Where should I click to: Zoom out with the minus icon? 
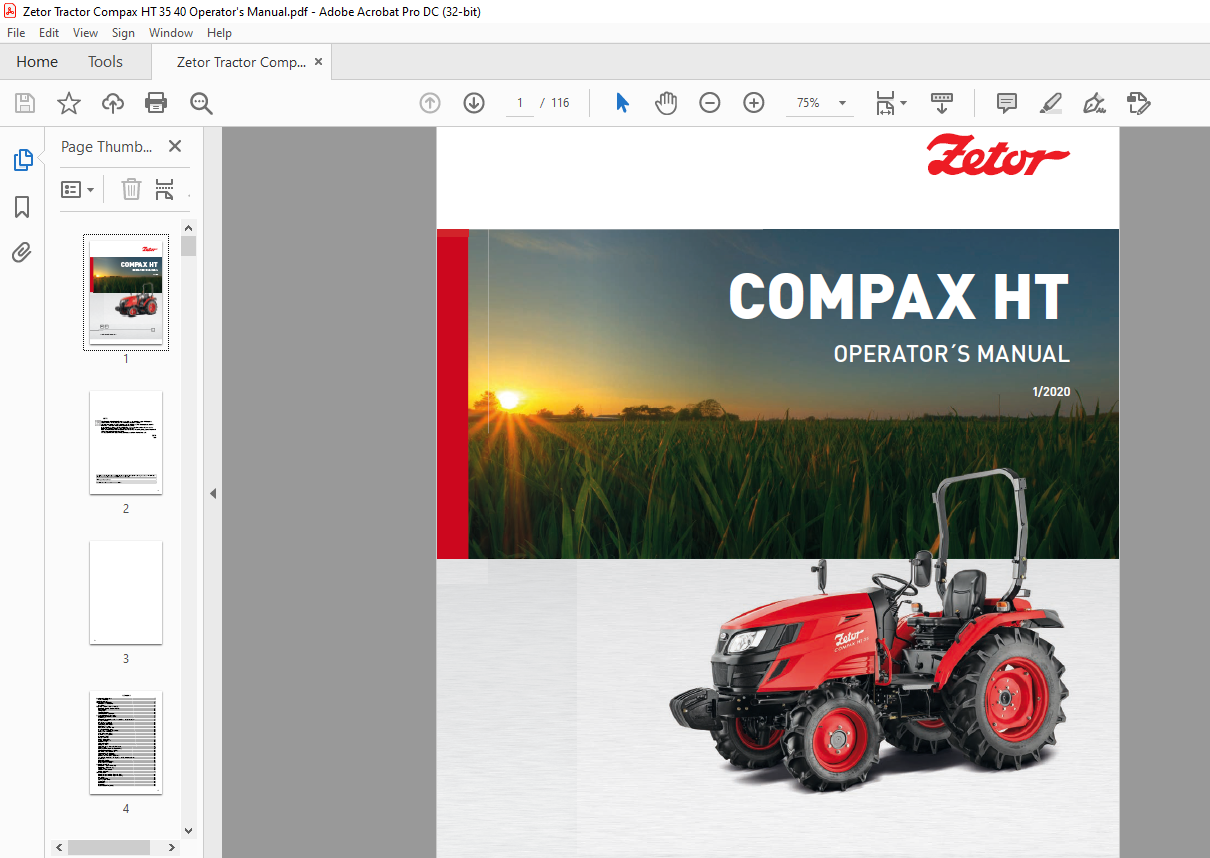(710, 103)
